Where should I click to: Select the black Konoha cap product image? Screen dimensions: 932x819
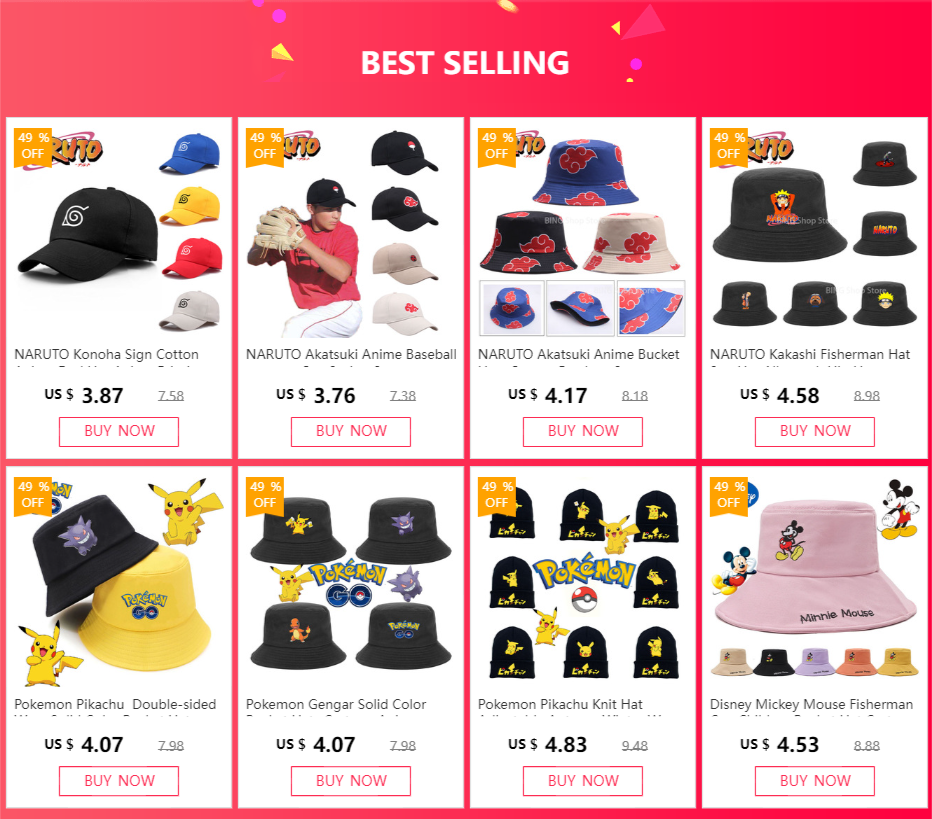[x=88, y=235]
